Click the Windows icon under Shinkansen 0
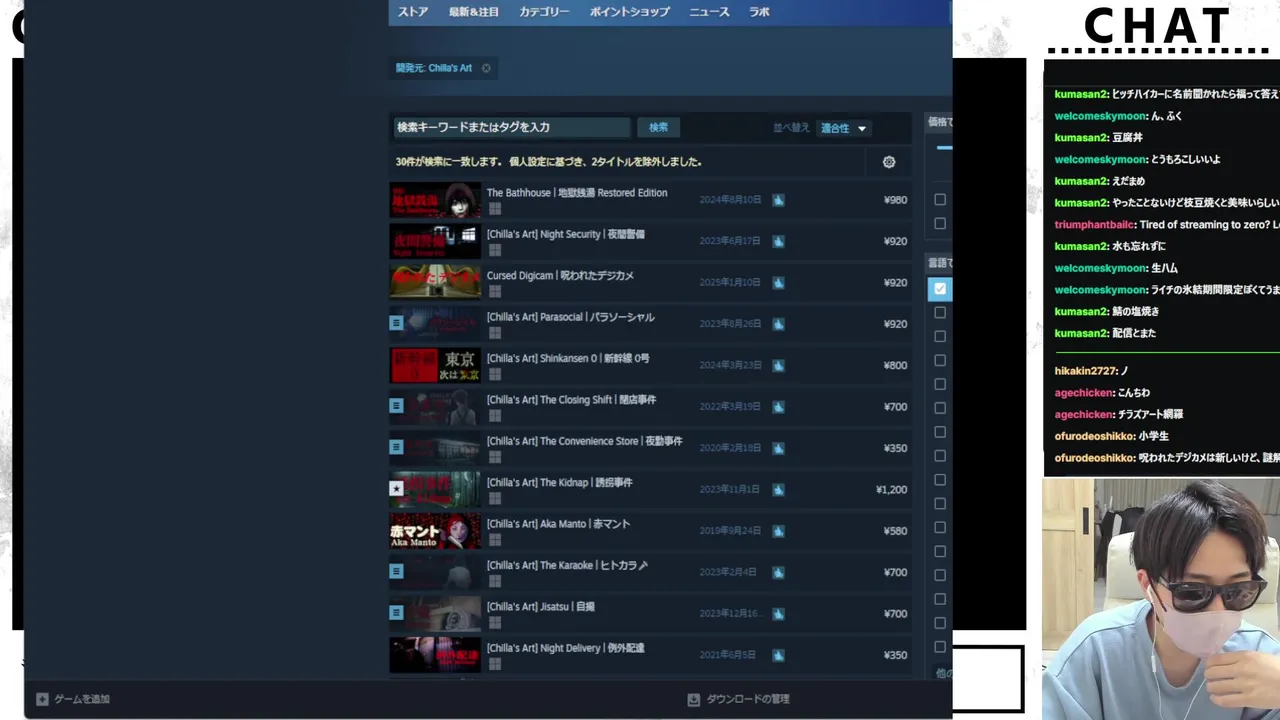This screenshot has height=720, width=1280. (494, 374)
